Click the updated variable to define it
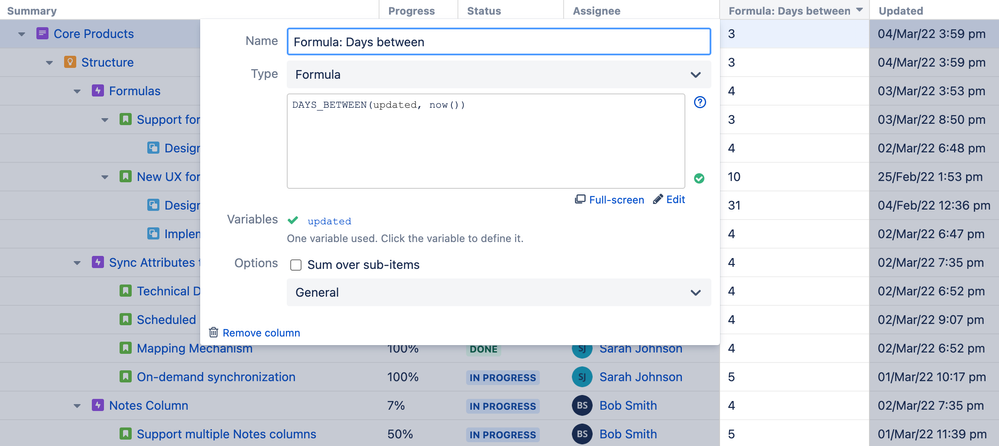Viewport: 999px width, 446px height. (329, 221)
